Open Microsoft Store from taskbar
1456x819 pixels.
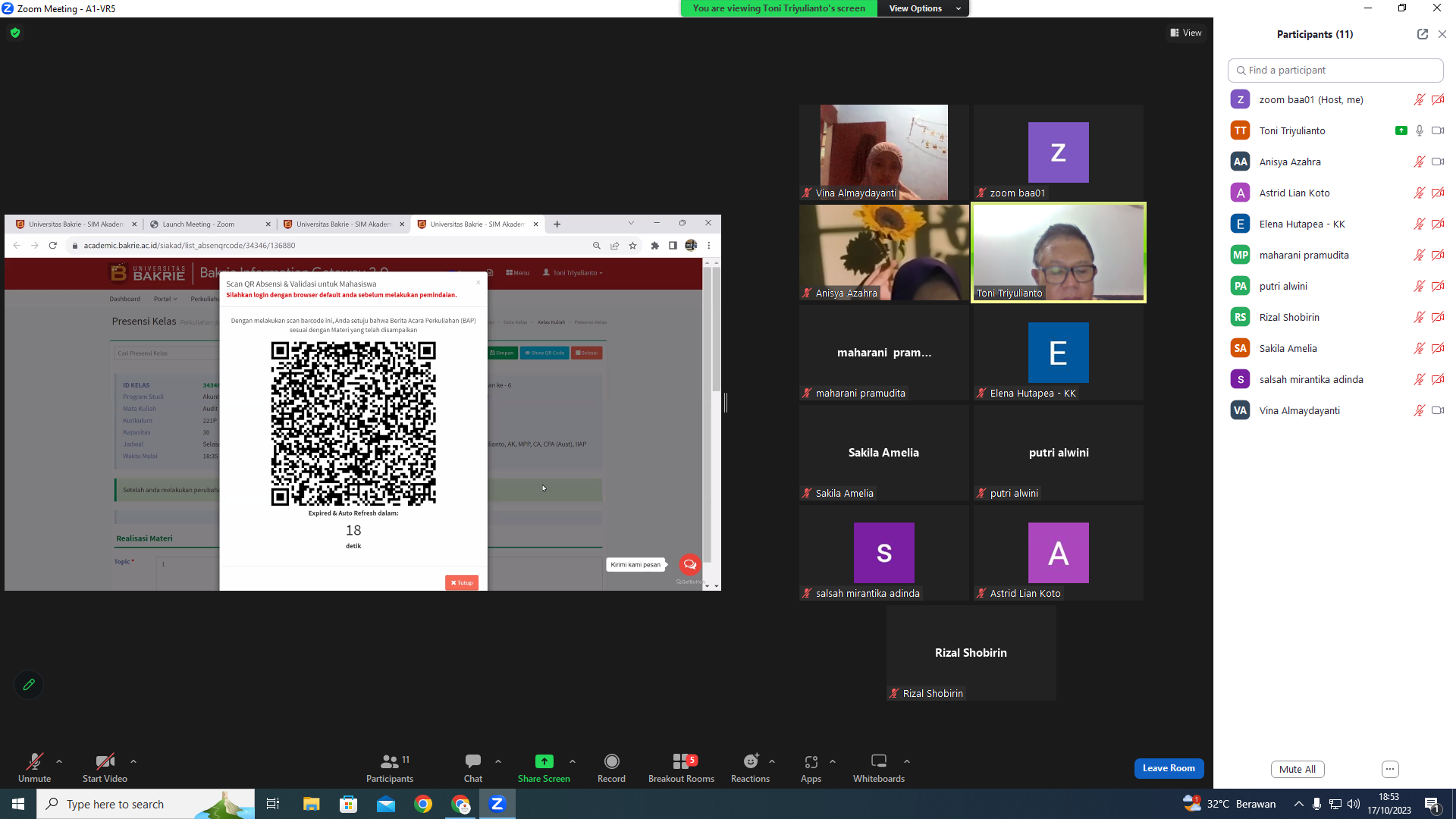coord(348,804)
